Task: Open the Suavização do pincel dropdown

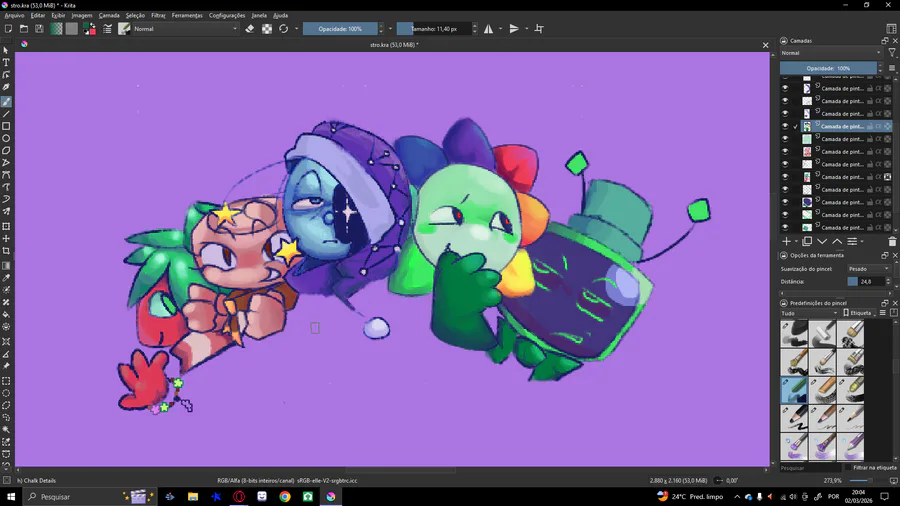Action: pos(868,269)
